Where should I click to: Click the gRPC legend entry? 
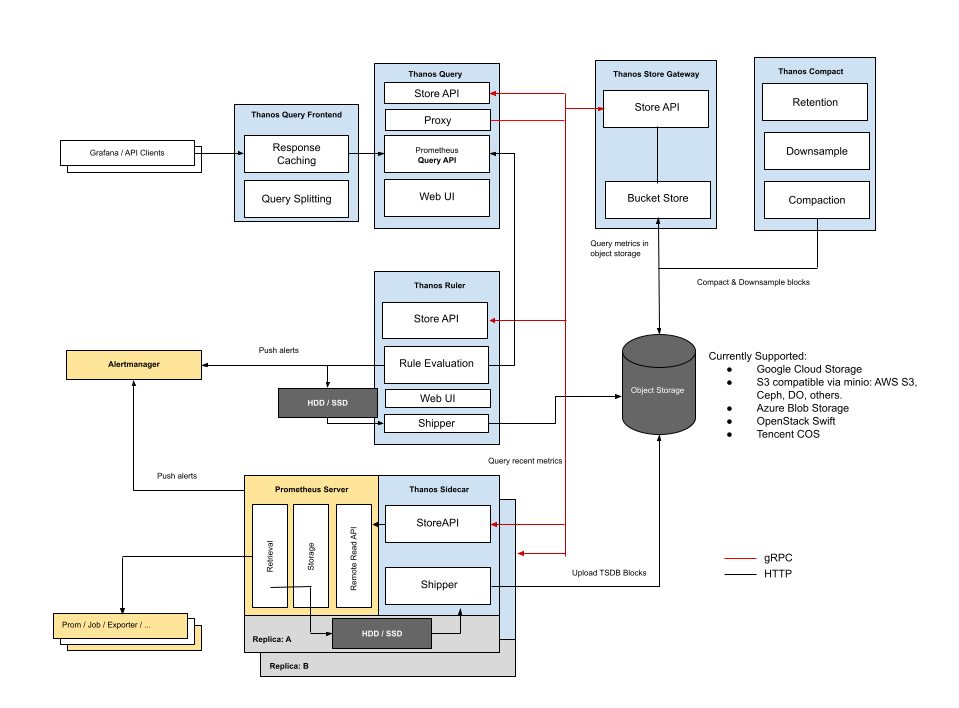(778, 558)
